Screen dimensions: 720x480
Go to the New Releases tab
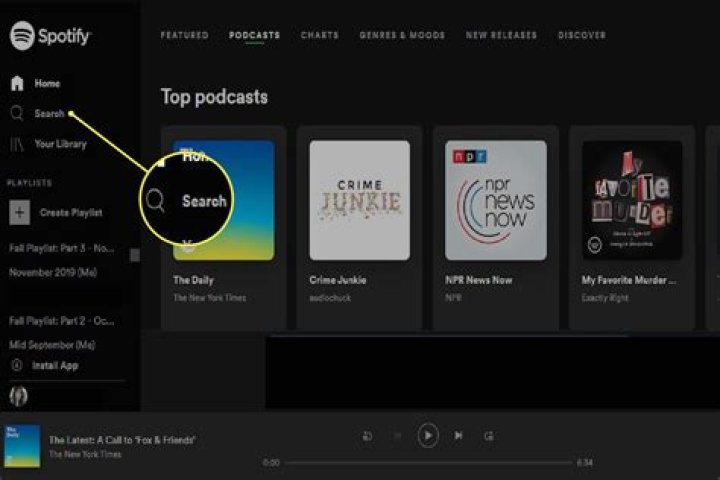click(500, 36)
